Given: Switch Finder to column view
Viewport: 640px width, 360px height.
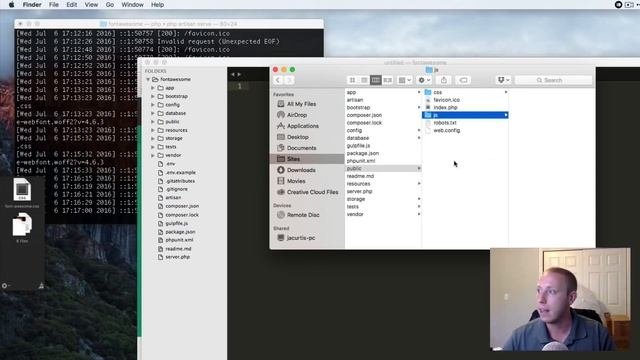Looking at the screenshot, I should pyautogui.click(x=376, y=80).
